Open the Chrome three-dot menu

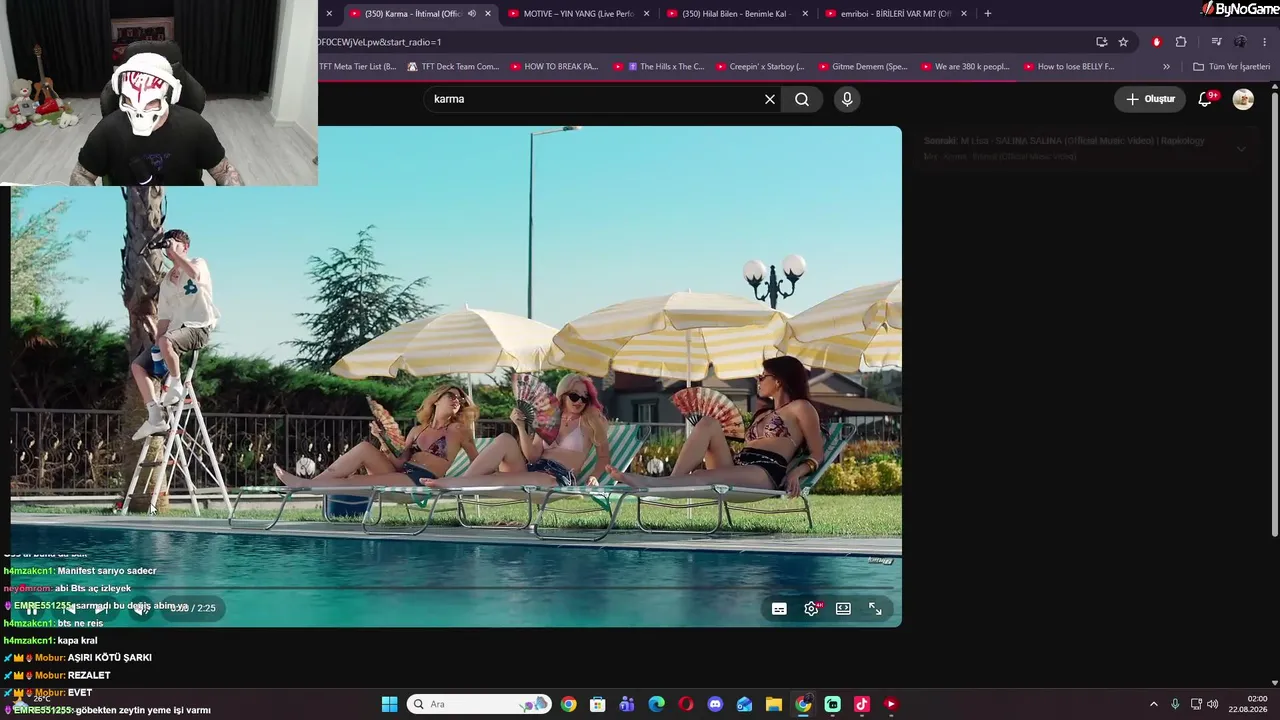pos(1265,42)
